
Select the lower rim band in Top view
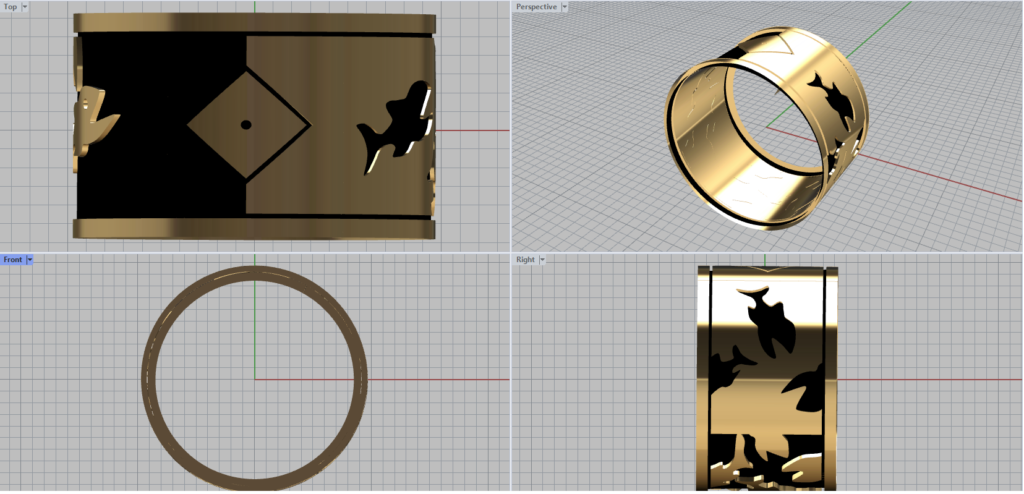(255, 227)
